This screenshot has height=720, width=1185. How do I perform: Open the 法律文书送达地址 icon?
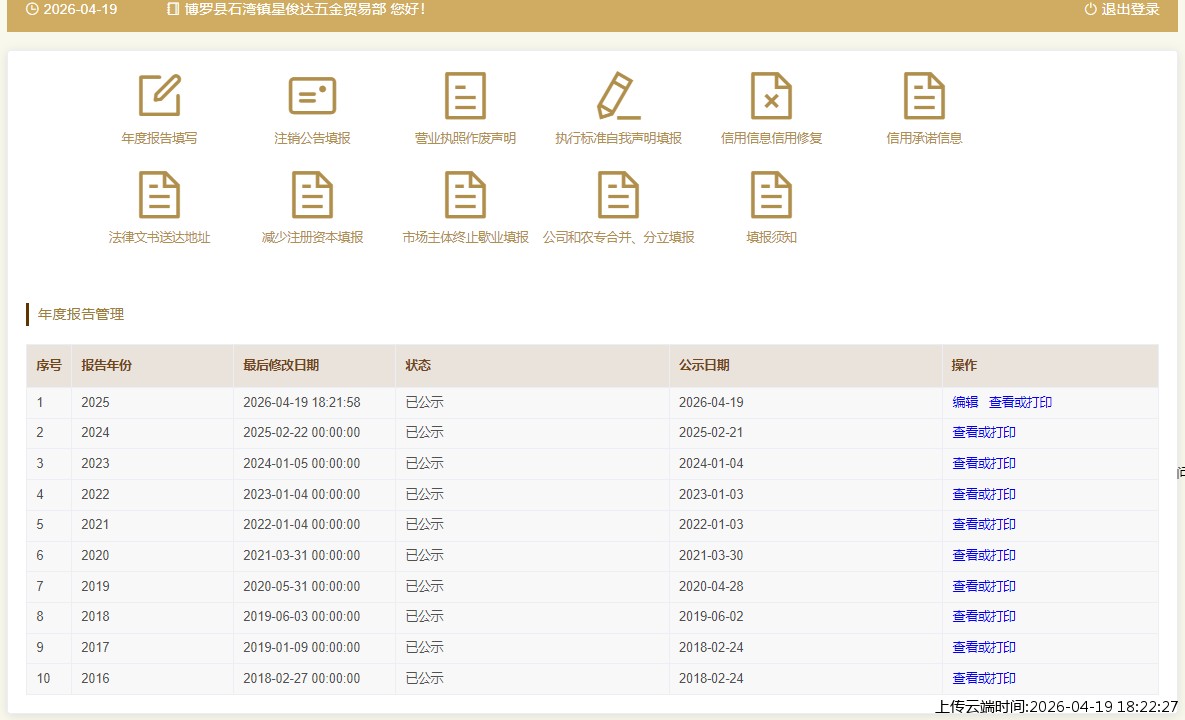pos(159,195)
